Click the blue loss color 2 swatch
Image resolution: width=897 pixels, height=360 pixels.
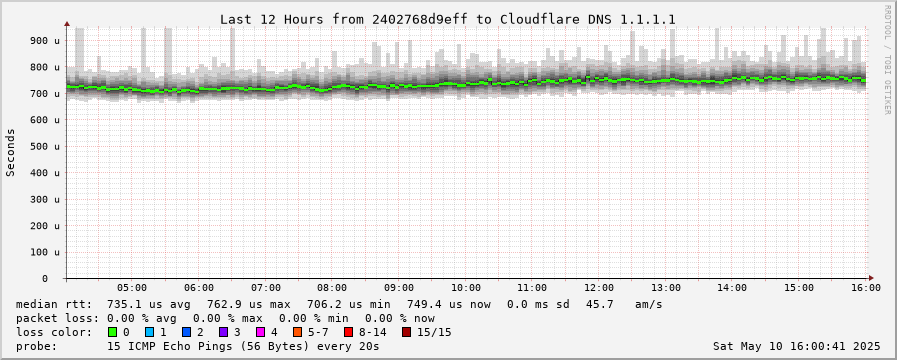pyautogui.click(x=186, y=332)
